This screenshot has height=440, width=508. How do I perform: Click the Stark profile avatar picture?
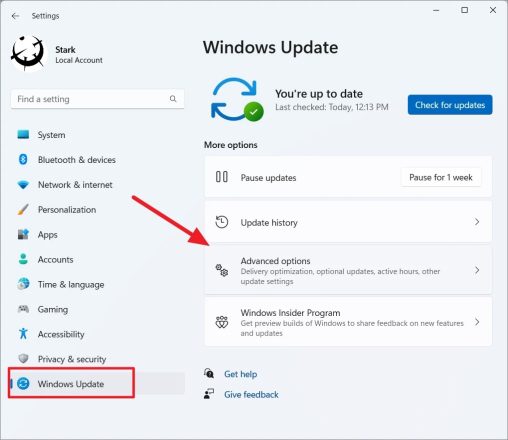[x=28, y=53]
